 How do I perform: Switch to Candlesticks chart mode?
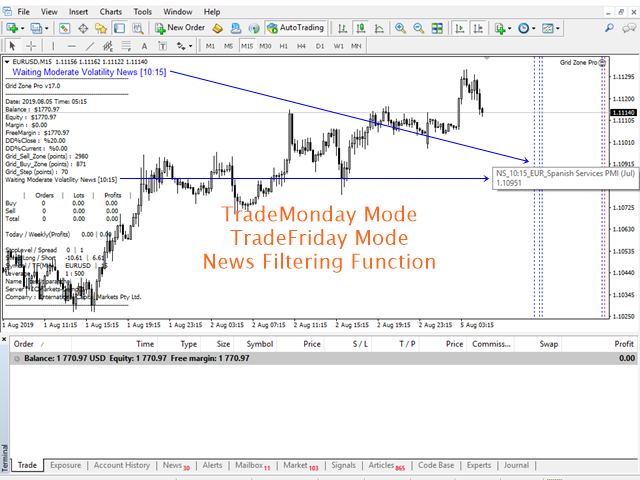(361, 28)
